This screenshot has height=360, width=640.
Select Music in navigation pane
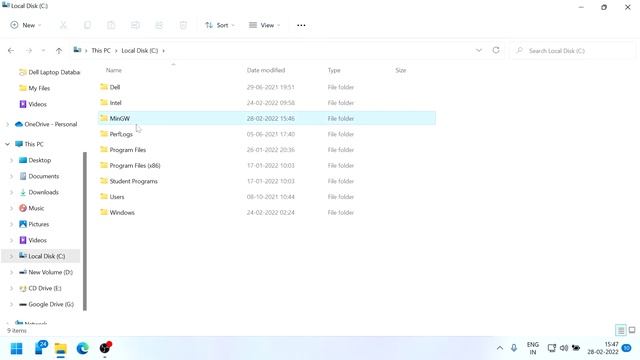[x=31, y=208]
